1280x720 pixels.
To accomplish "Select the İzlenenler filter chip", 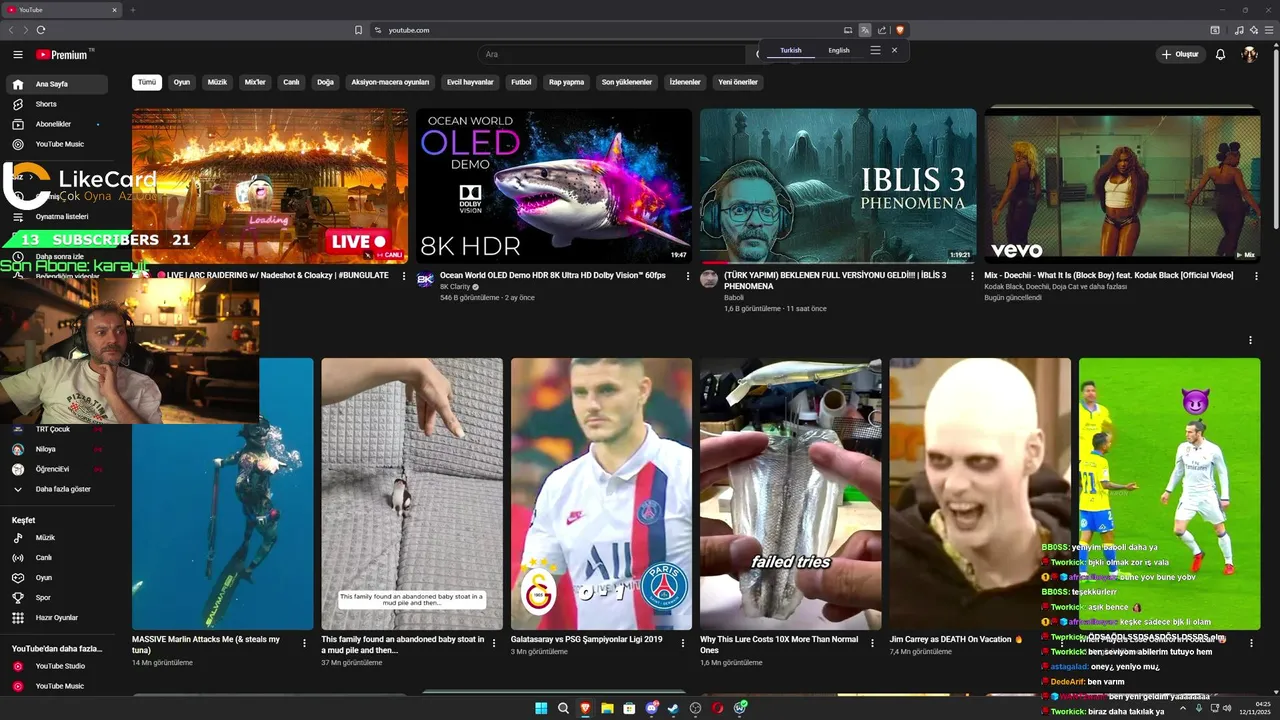I will point(685,82).
